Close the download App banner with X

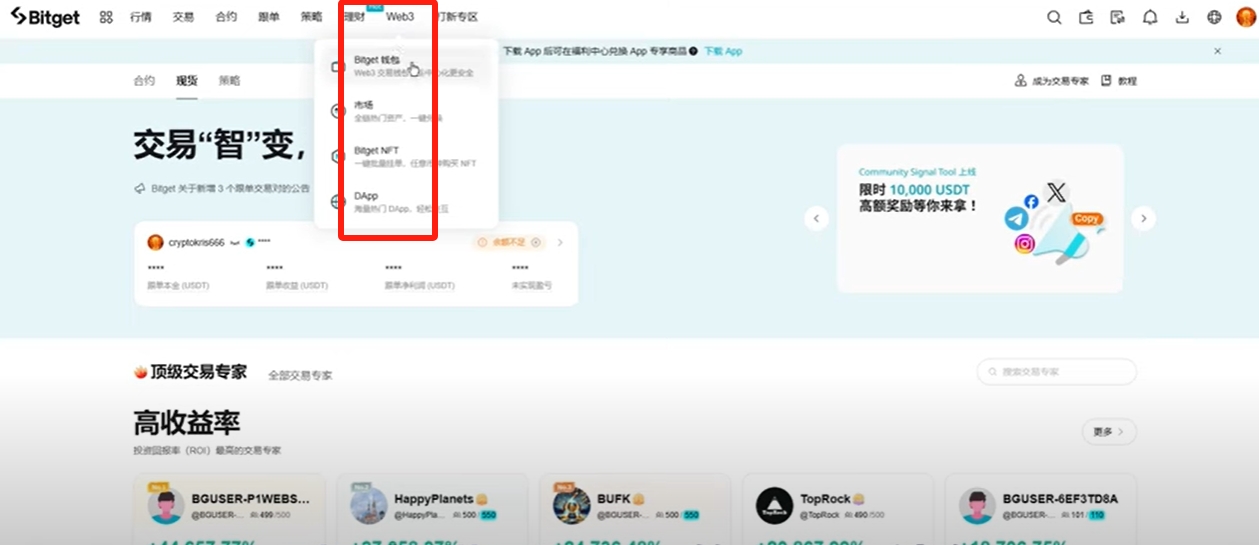(1217, 51)
